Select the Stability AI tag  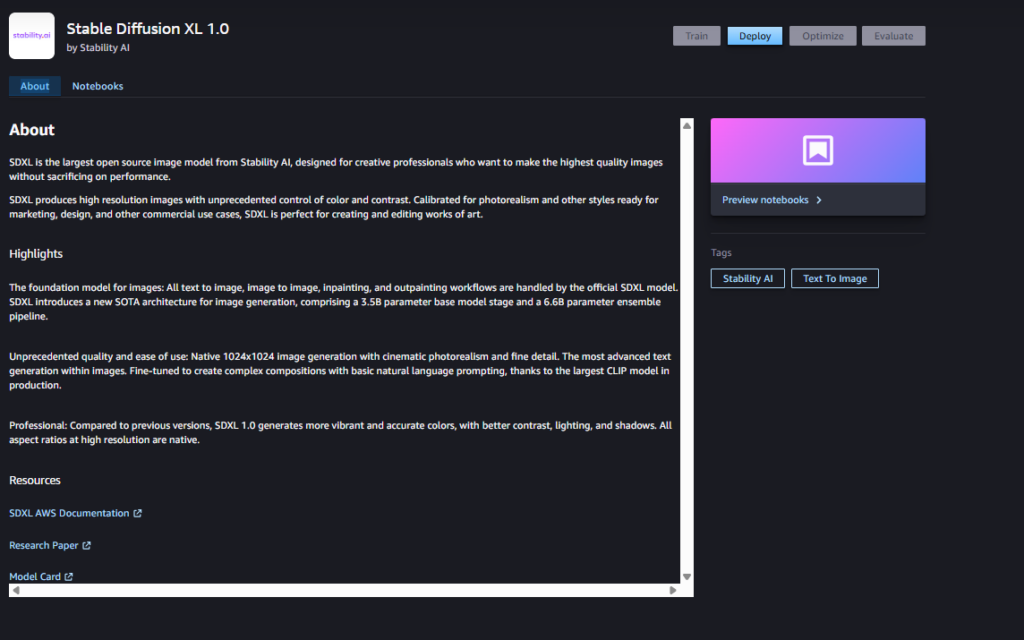click(x=748, y=278)
